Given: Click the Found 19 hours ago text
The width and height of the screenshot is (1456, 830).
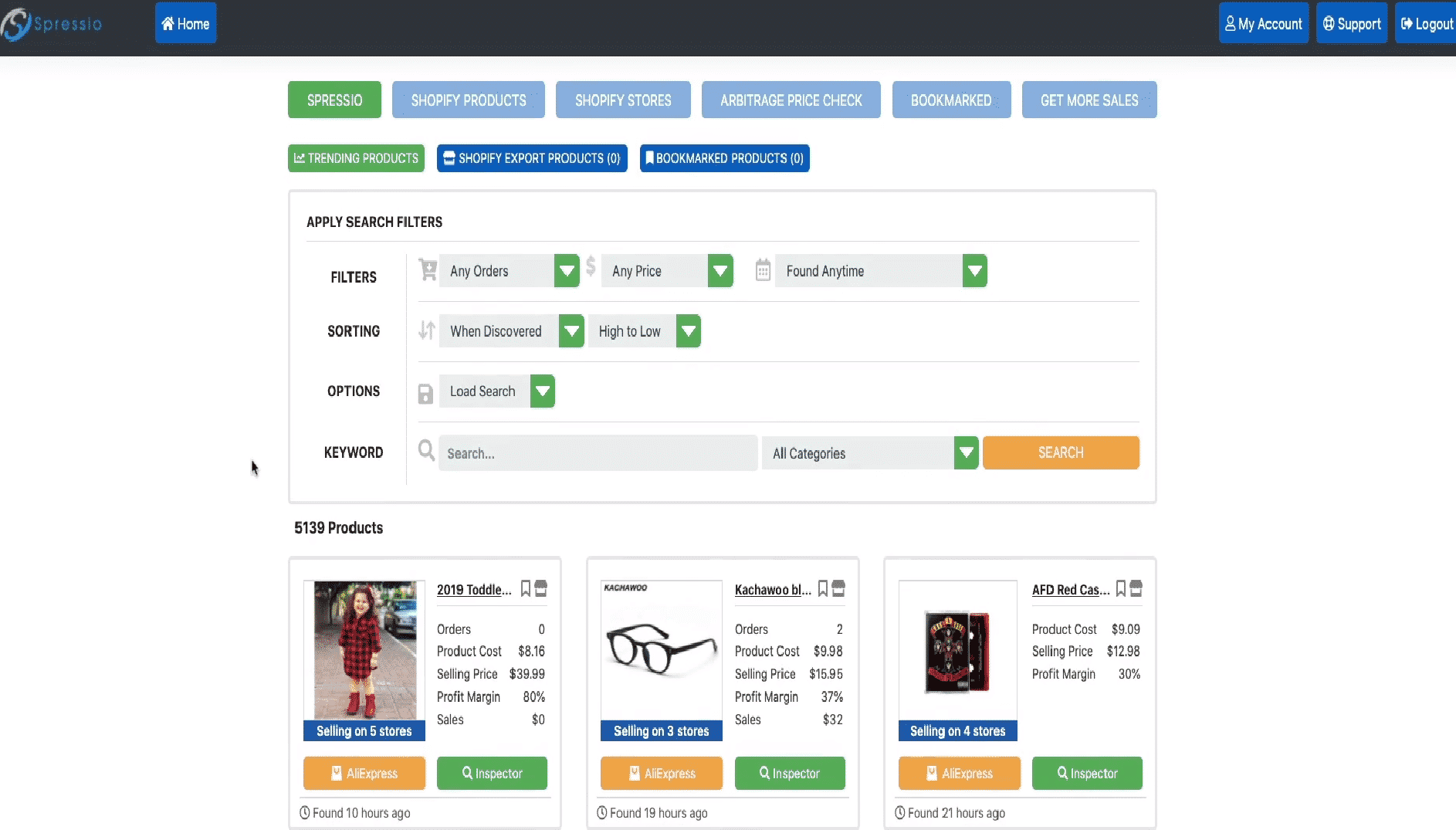Looking at the screenshot, I should pyautogui.click(x=659, y=813).
